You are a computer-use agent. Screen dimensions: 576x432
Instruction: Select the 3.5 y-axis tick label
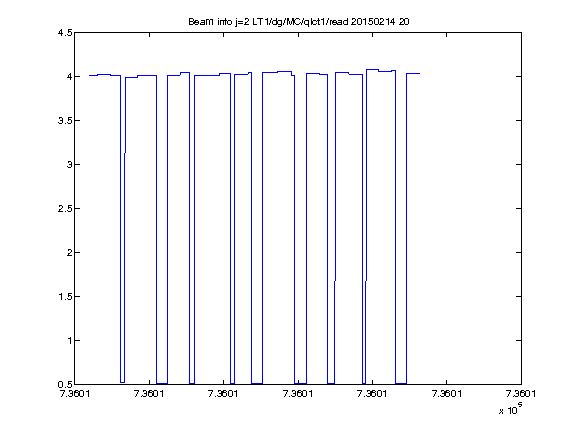point(65,120)
